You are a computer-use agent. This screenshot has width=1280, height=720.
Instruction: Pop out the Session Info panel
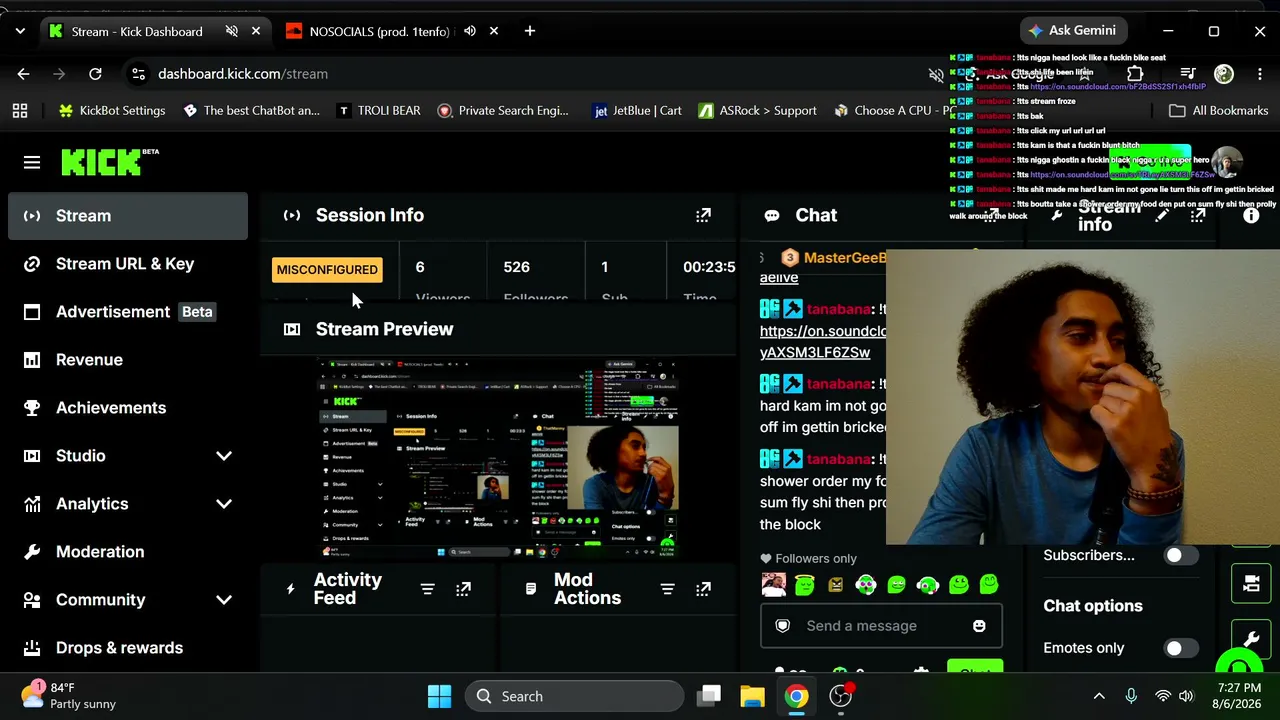(703, 215)
